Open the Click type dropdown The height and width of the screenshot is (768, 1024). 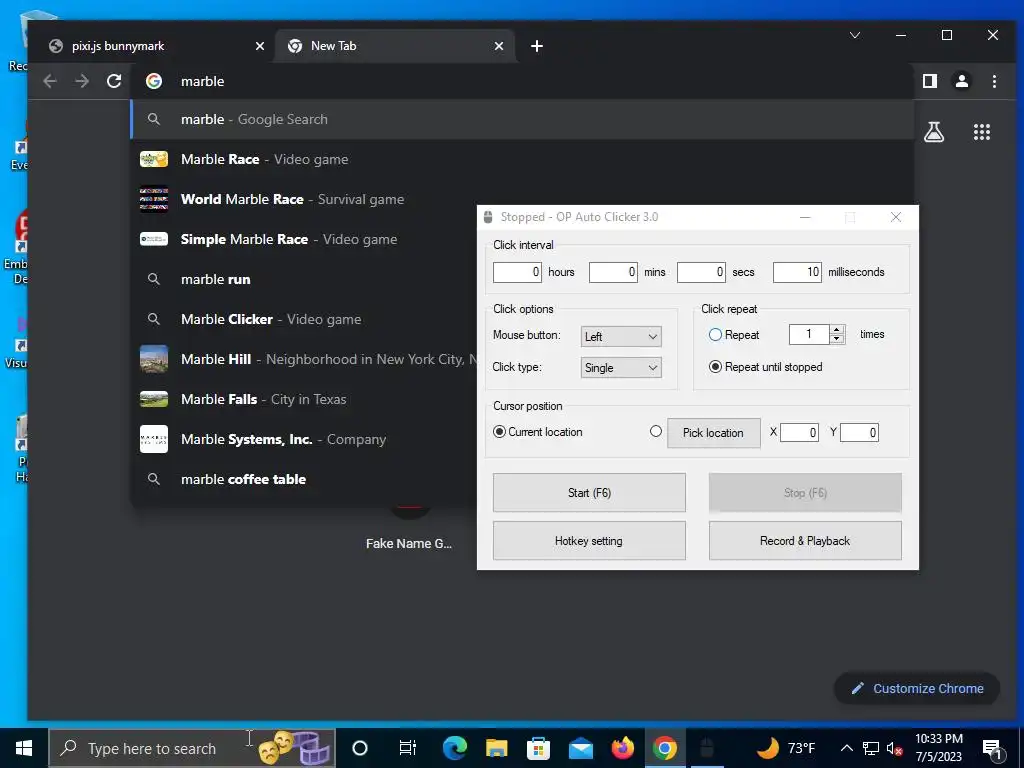[x=621, y=368]
